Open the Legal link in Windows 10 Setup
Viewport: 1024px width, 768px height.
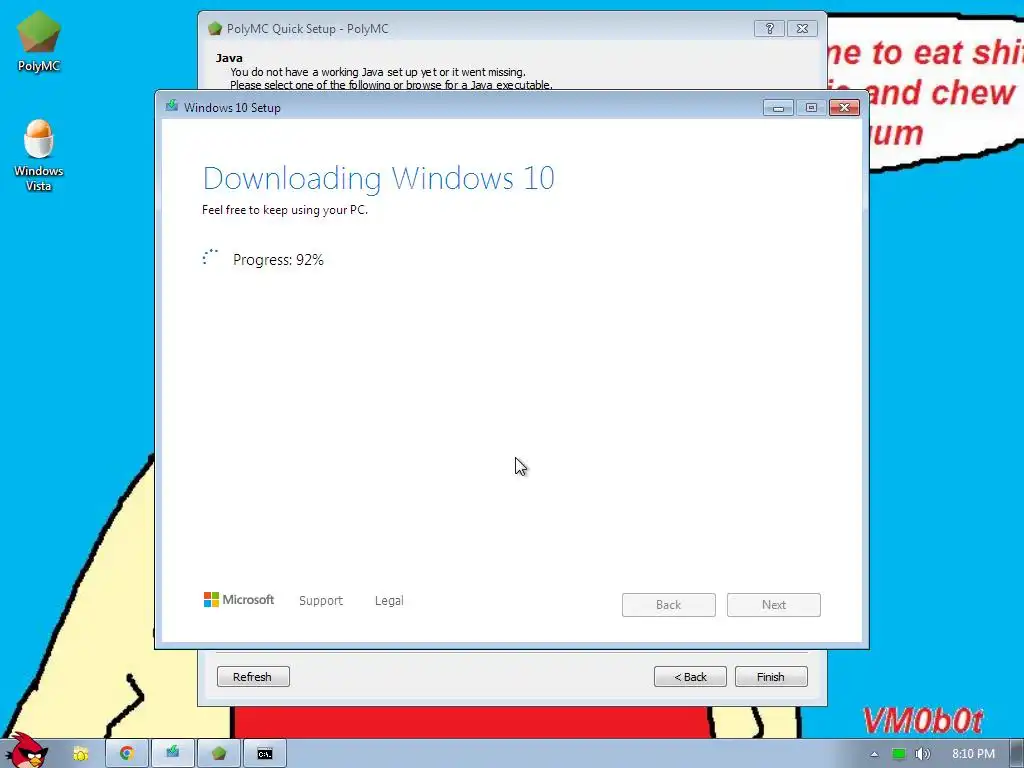(389, 601)
